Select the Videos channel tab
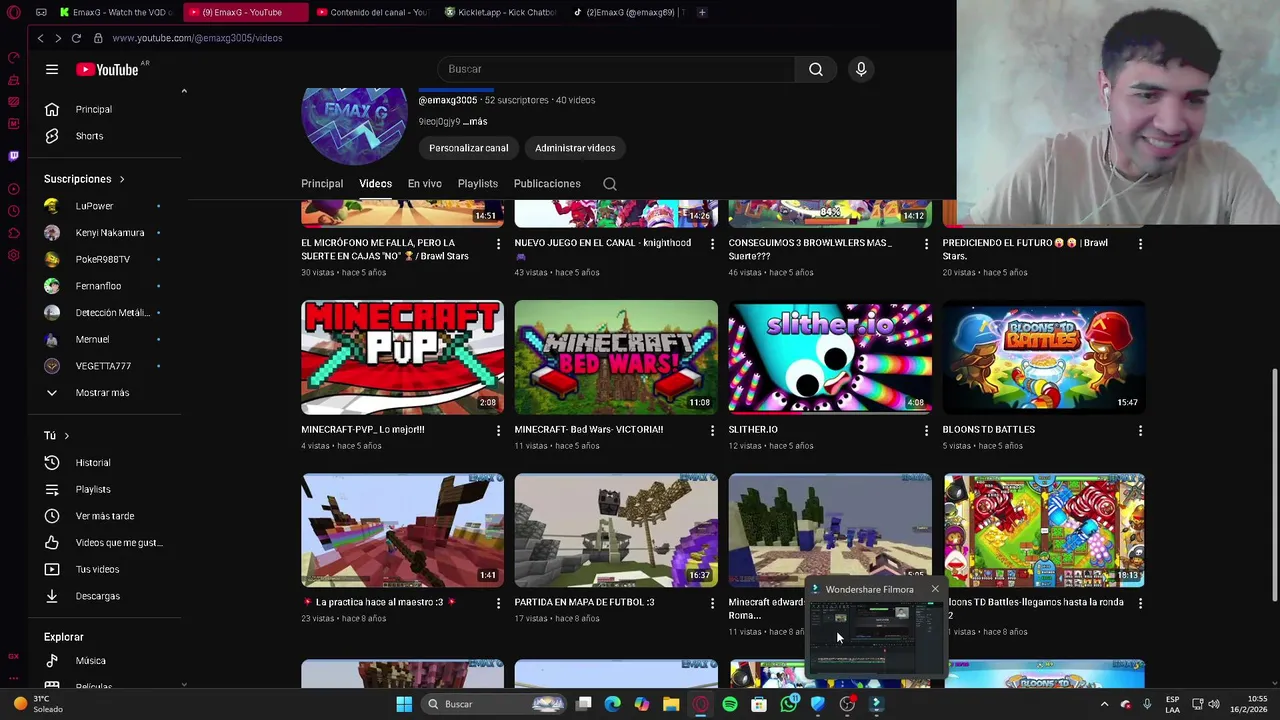This screenshot has width=1280, height=720. coord(376,184)
